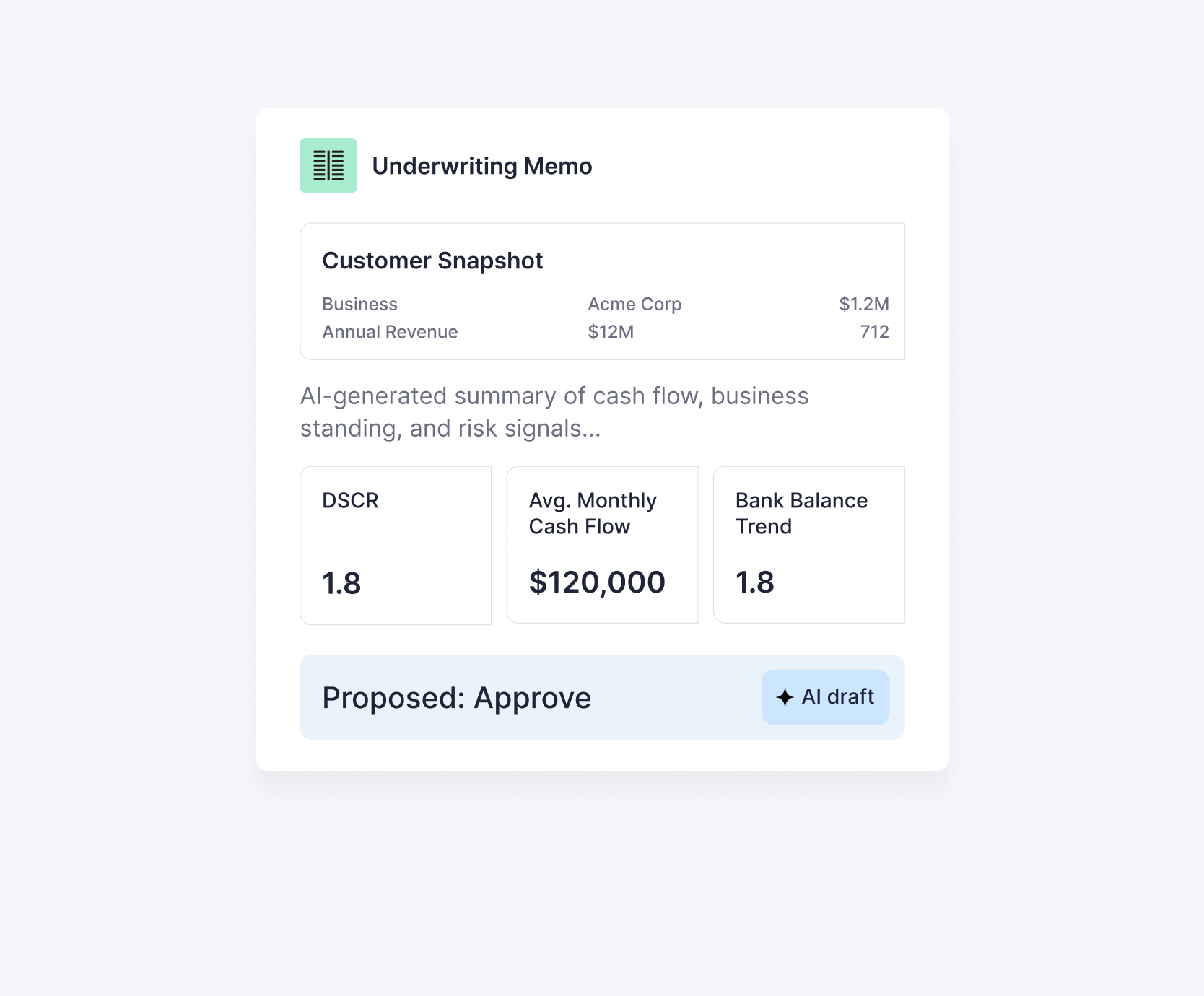Click the Proposed: Approve banner text

(x=456, y=698)
